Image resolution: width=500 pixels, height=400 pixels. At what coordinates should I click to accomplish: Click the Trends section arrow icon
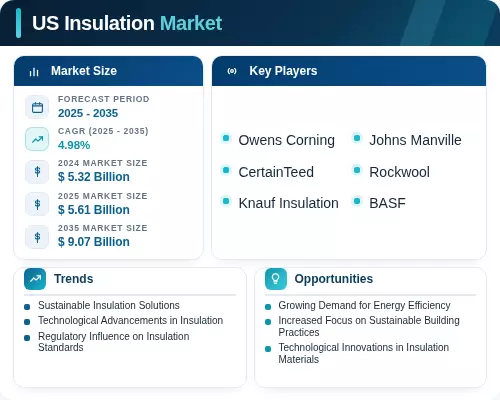(35, 279)
